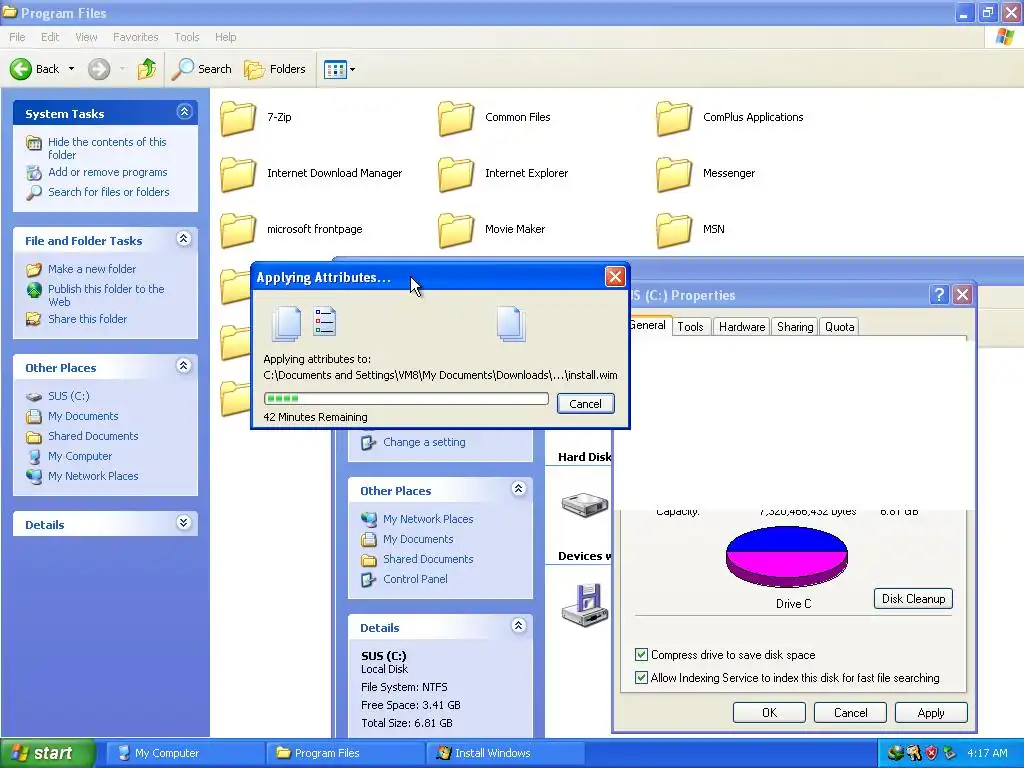Uncheck Compress drive to save disk space
The height and width of the screenshot is (768, 1024).
pyautogui.click(x=641, y=654)
